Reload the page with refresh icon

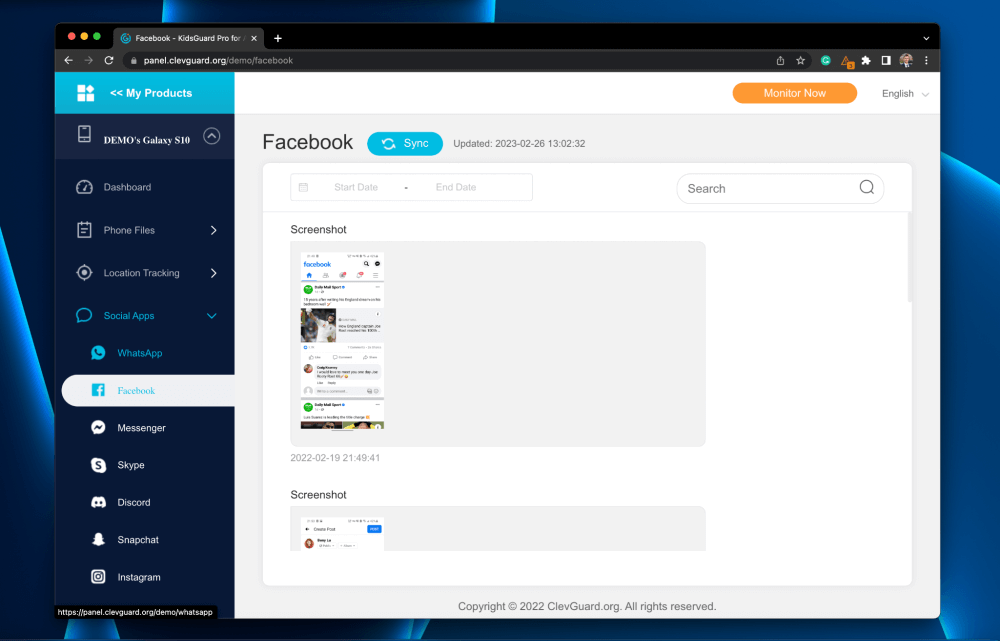point(109,61)
